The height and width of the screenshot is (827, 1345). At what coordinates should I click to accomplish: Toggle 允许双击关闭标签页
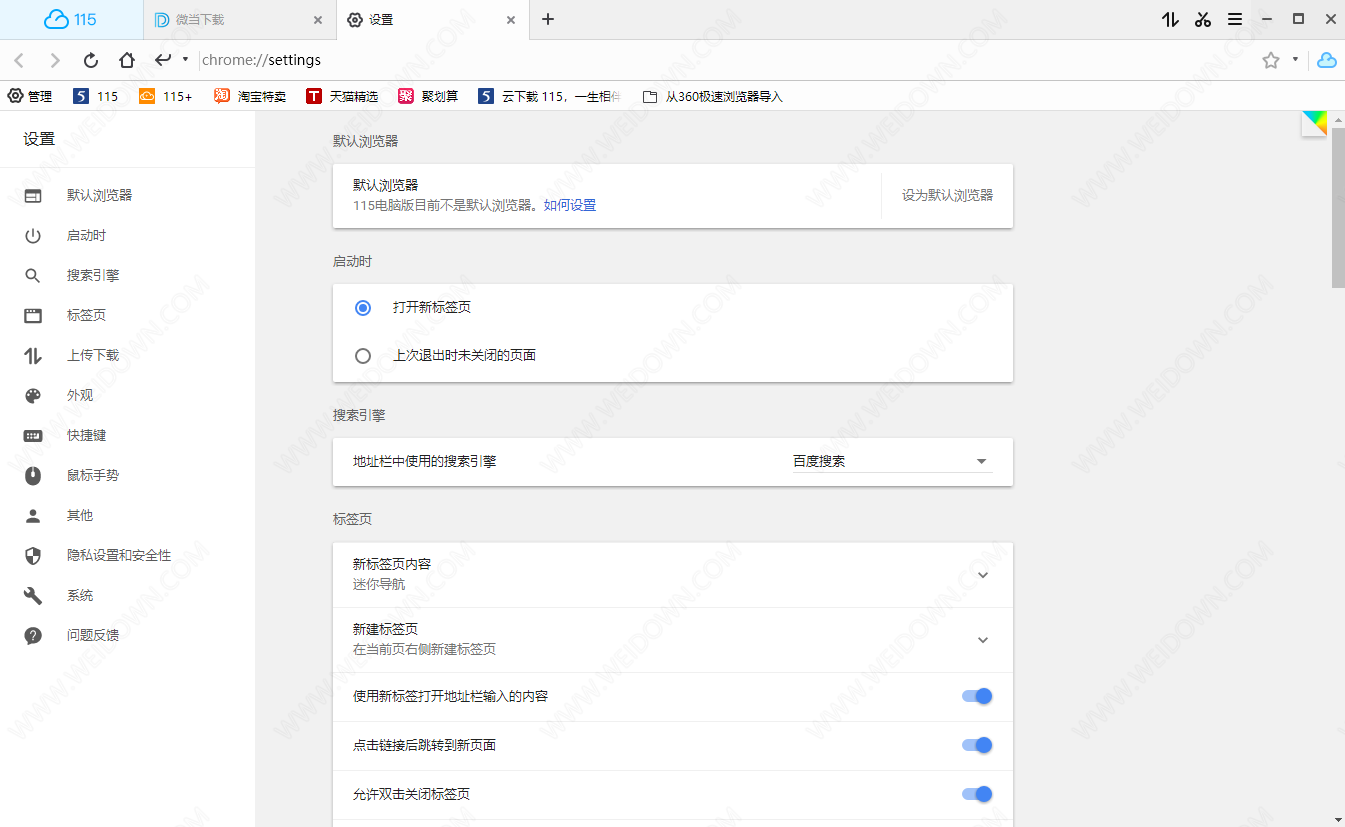click(x=977, y=794)
